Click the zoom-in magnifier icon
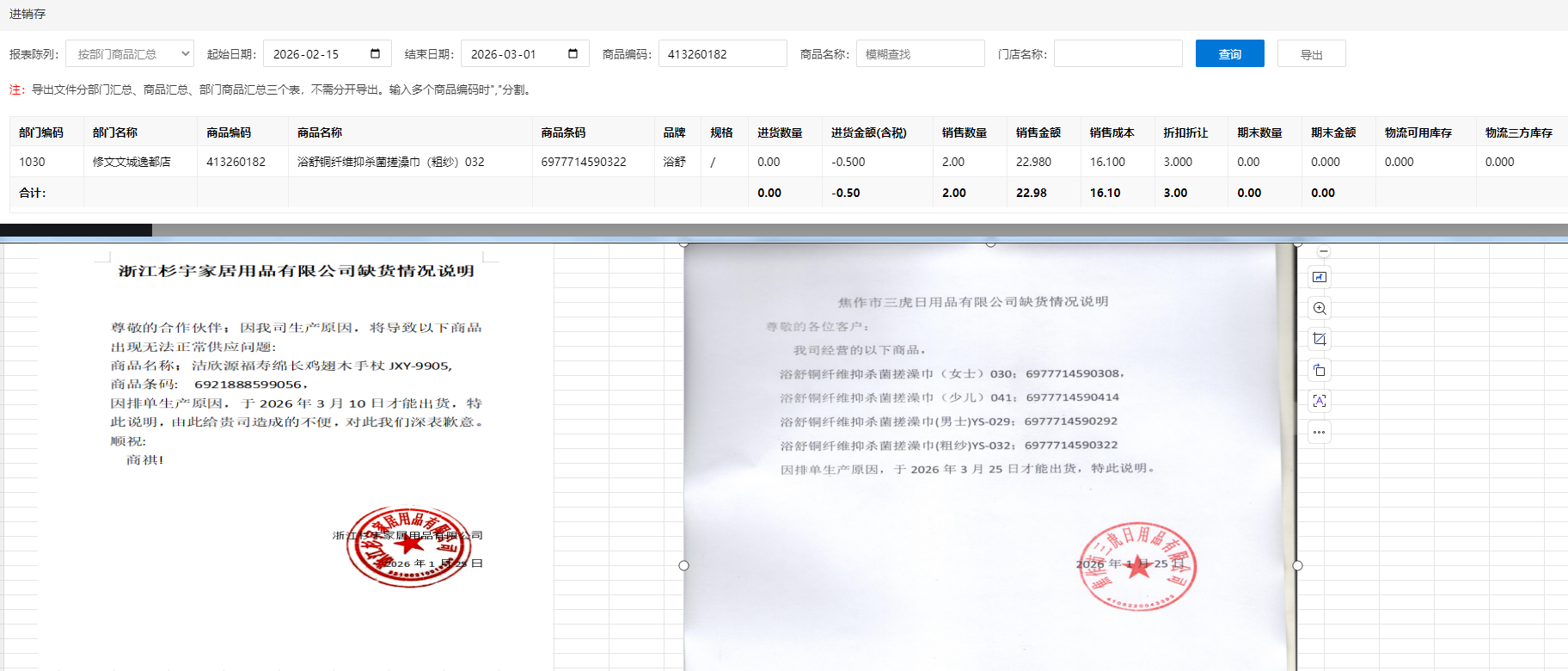1568x671 pixels. click(1320, 308)
